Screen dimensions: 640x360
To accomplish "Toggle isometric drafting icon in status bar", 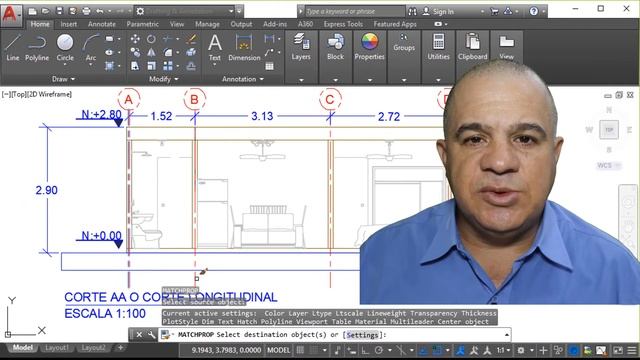I will click(401, 350).
